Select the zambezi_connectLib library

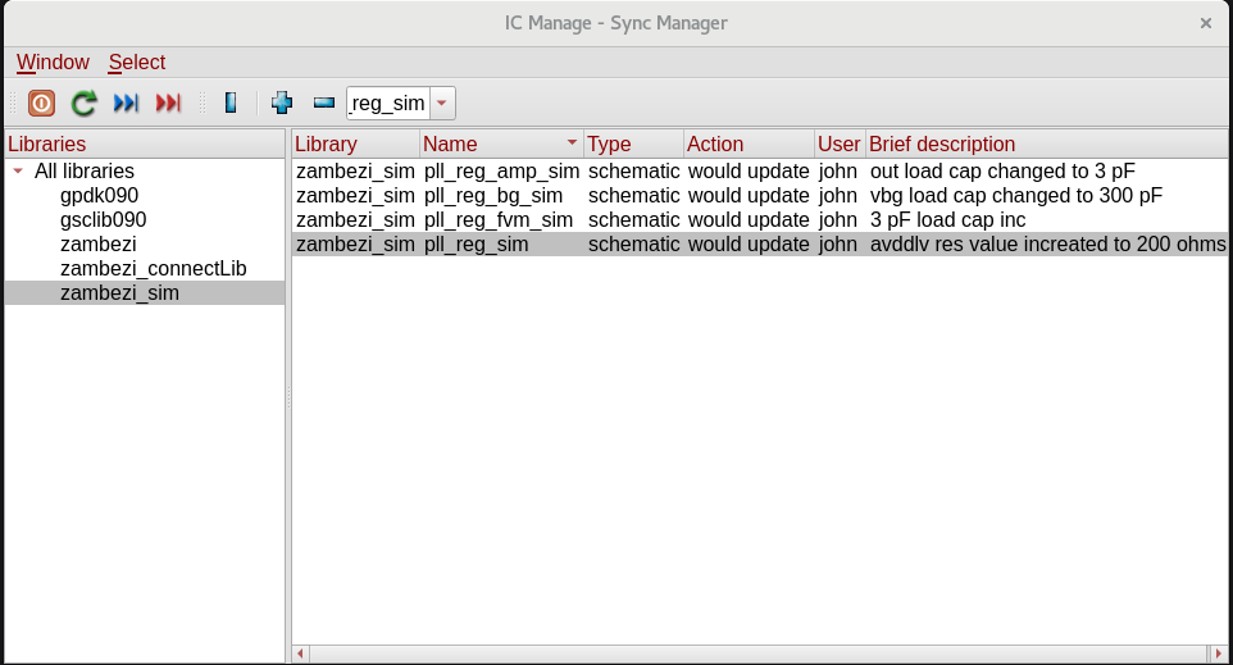pyautogui.click(x=153, y=269)
